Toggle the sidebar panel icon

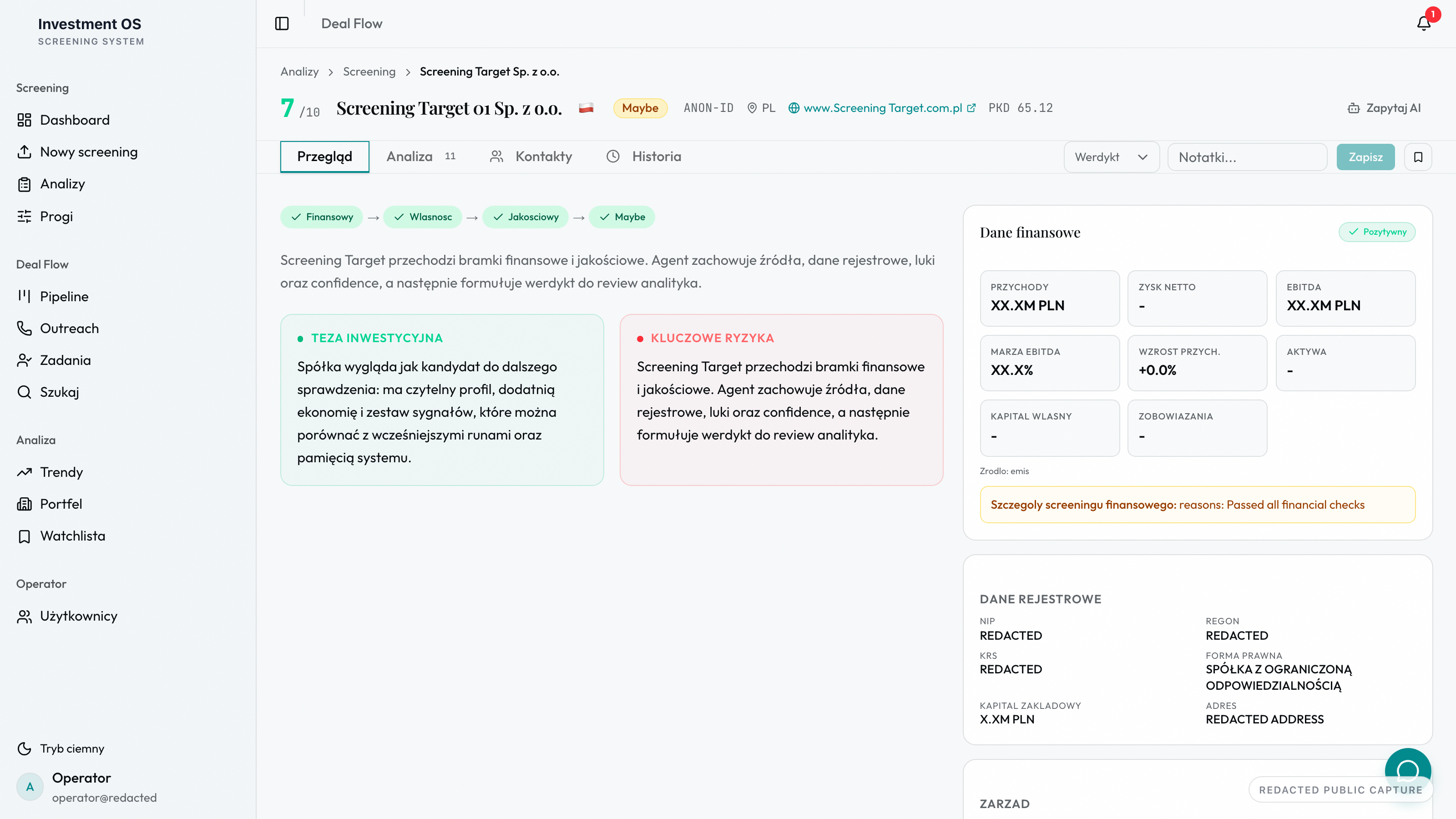click(x=282, y=23)
